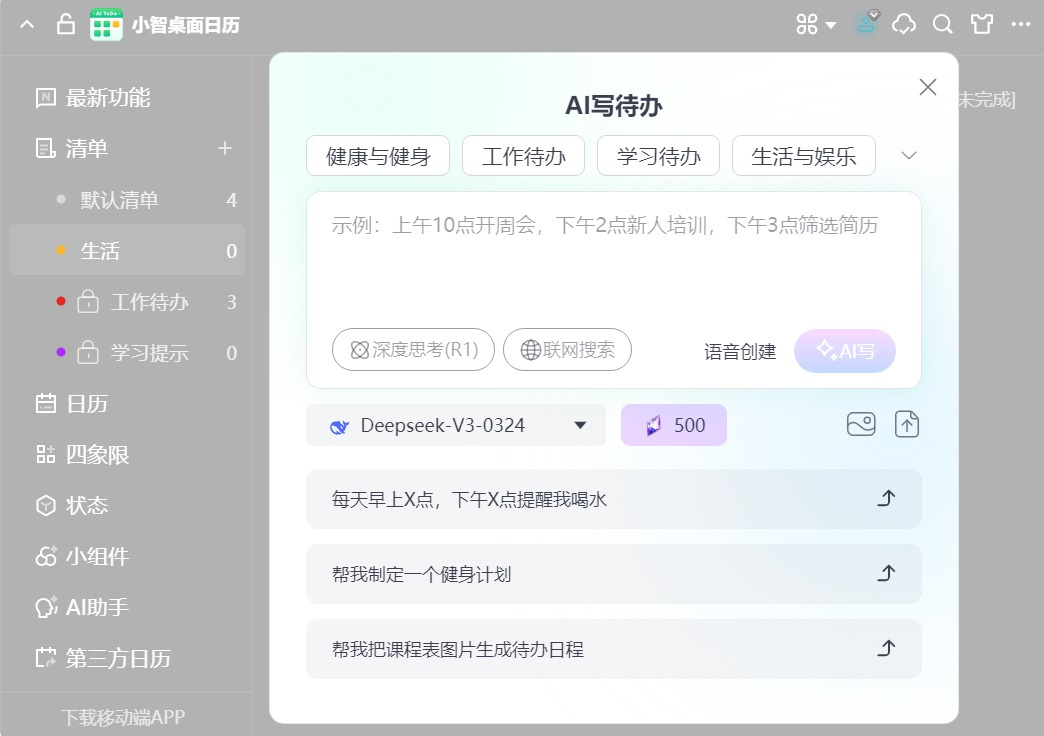The height and width of the screenshot is (736, 1044).
Task: Open the 四象限 (Quadrant) view icon
Action: coord(46,455)
